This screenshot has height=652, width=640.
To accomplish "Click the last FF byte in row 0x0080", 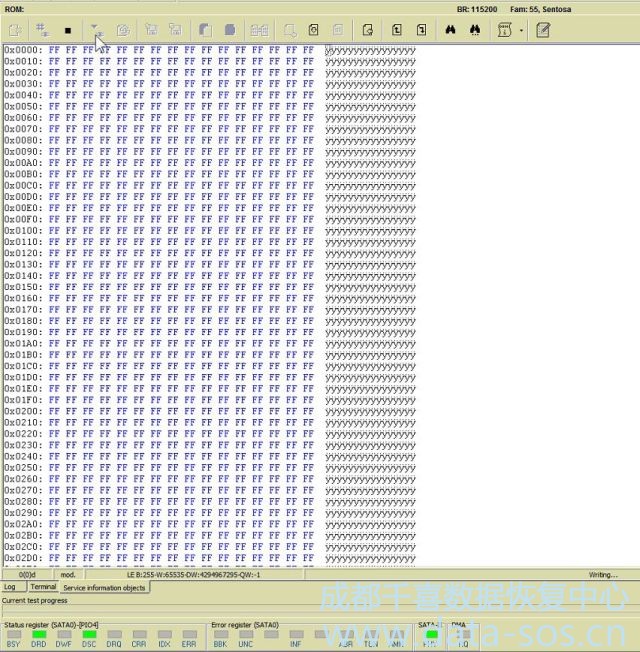I will coord(308,141).
